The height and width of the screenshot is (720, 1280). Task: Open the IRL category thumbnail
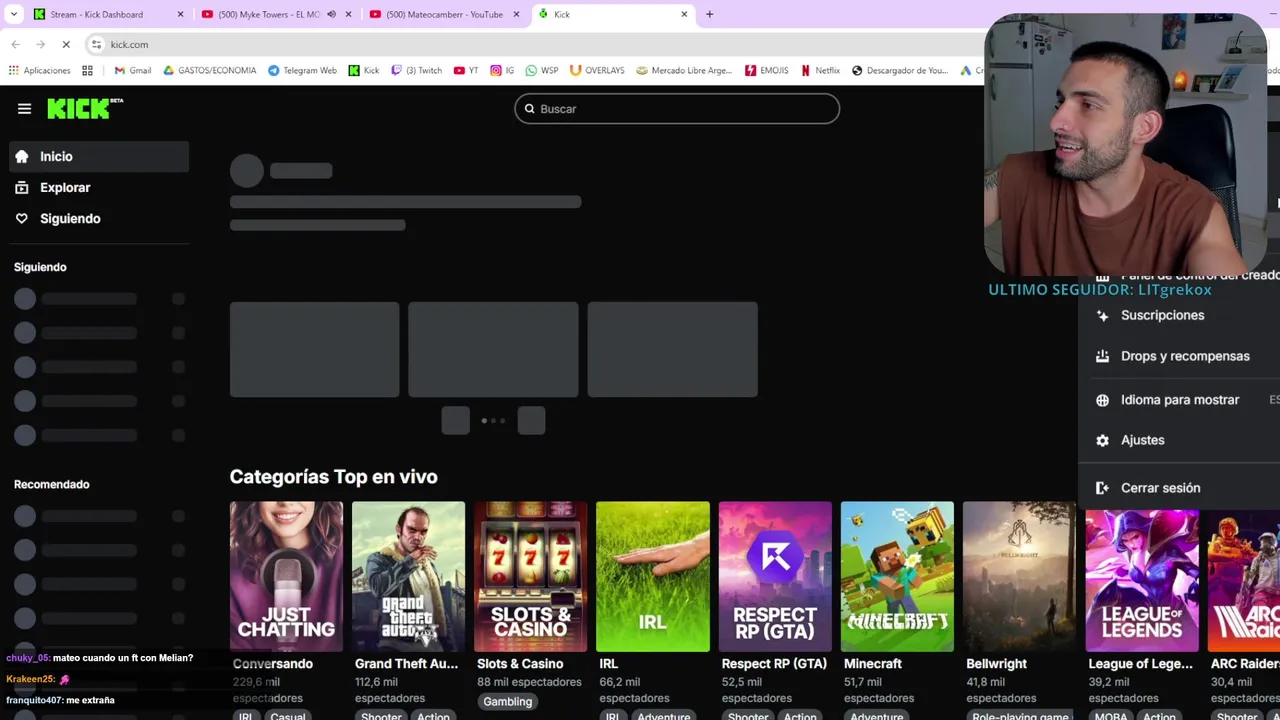pos(653,577)
